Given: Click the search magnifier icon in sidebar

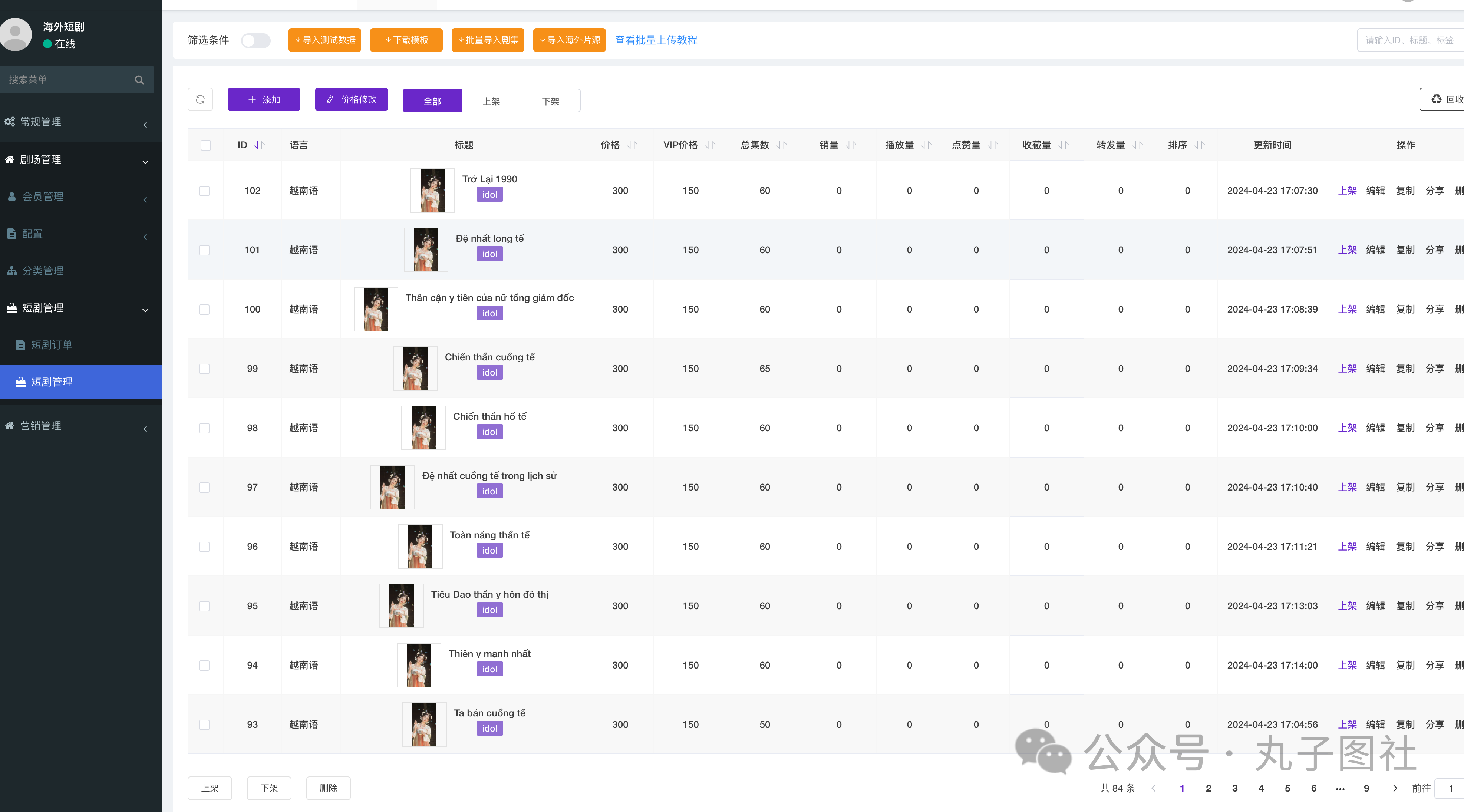Looking at the screenshot, I should 139,80.
